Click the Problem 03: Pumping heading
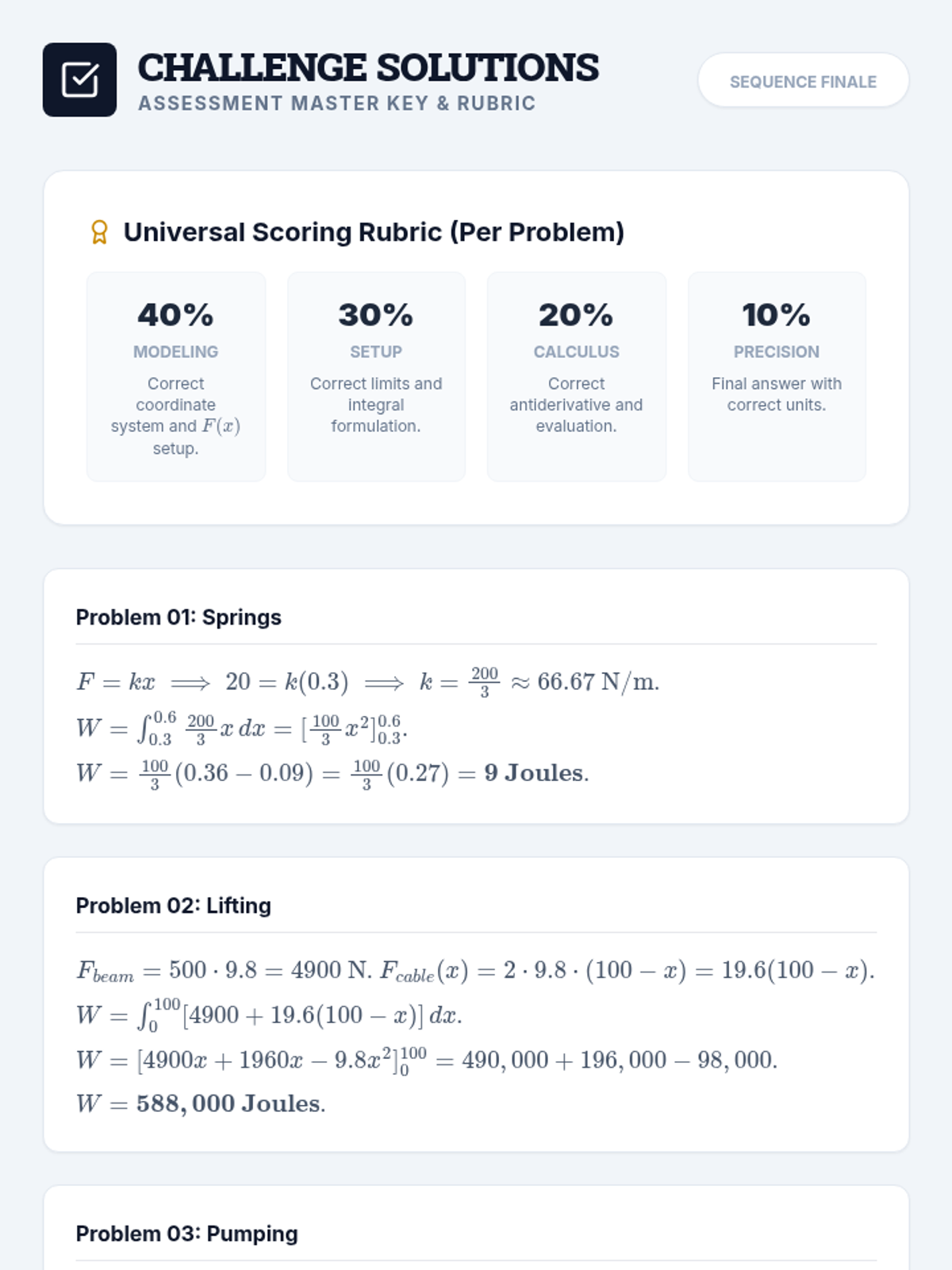This screenshot has height=1270, width=952. coord(187,1233)
